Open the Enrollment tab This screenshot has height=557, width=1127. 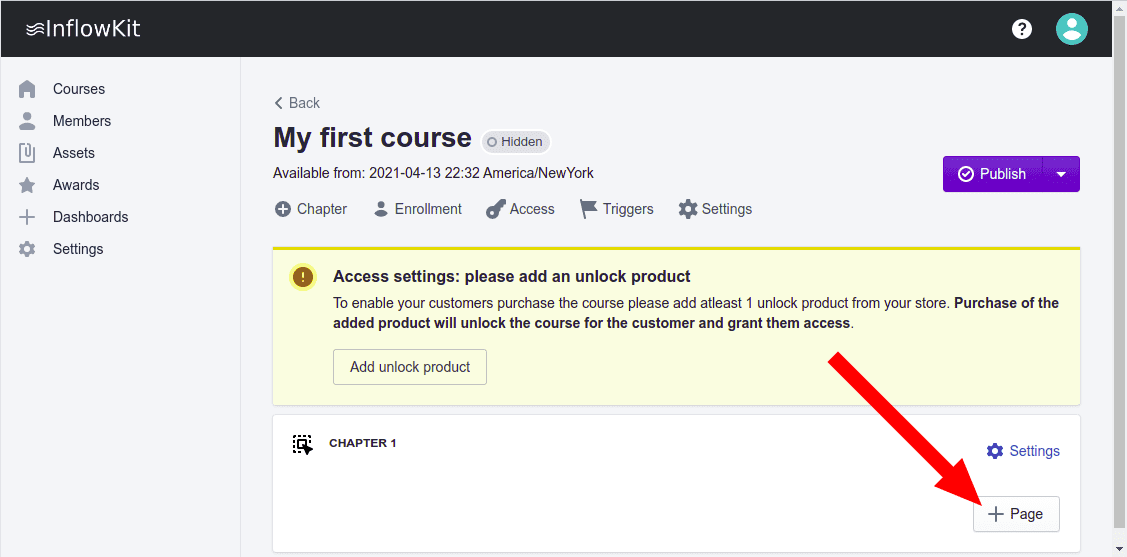coord(417,209)
